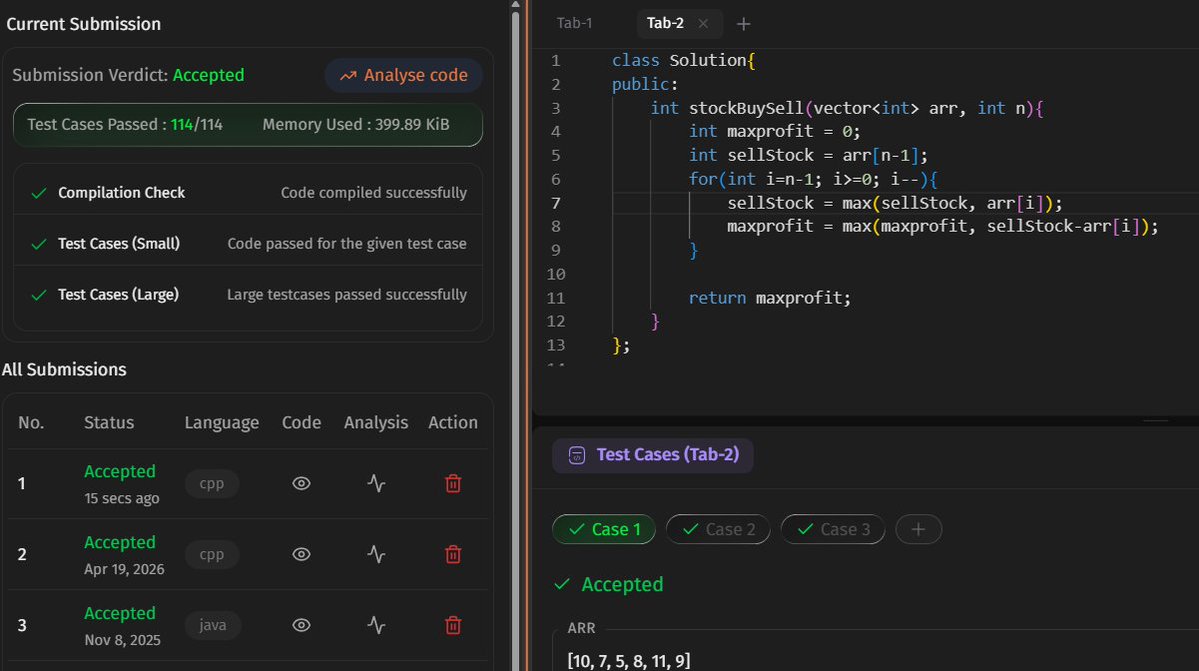Screen dimensions: 1199x671
Task: Click the checkmark beside Test Cases (Small)
Action: tap(39, 245)
